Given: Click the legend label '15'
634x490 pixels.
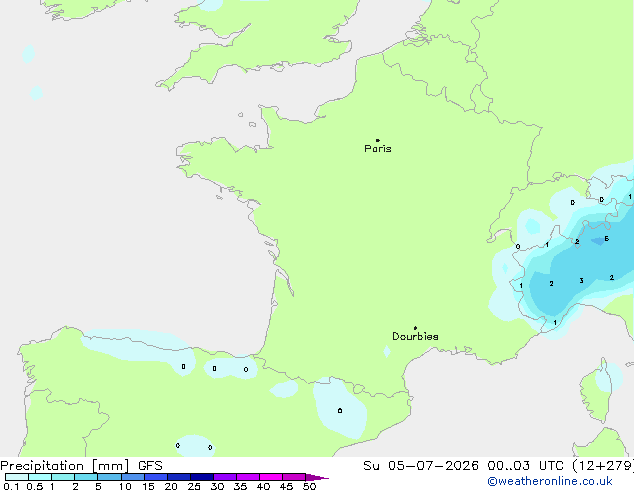Looking at the screenshot, I should tap(148, 486).
